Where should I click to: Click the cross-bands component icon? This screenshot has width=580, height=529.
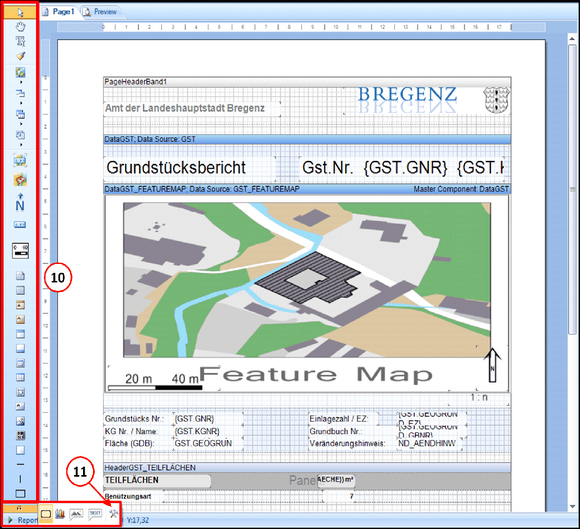click(20, 114)
